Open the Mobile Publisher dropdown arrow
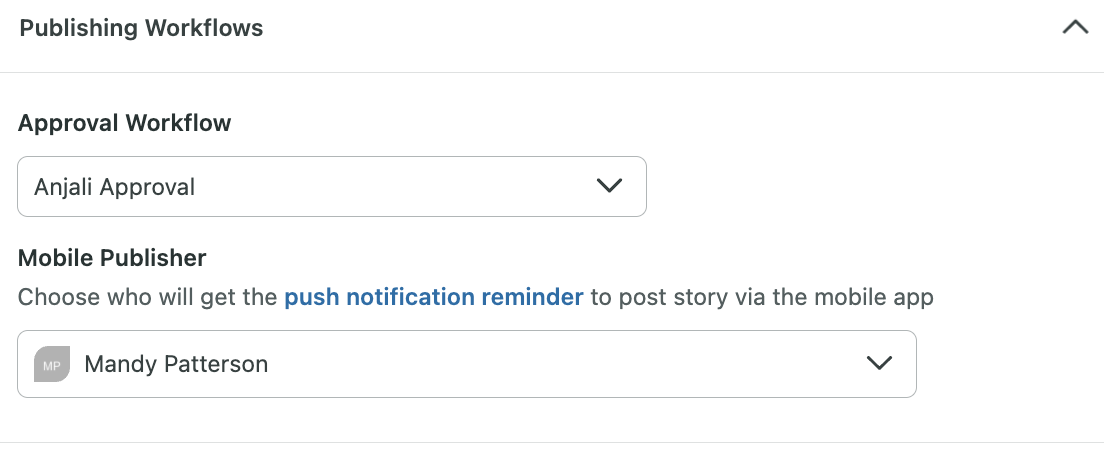Screen dimensions: 1104x450 tap(879, 363)
